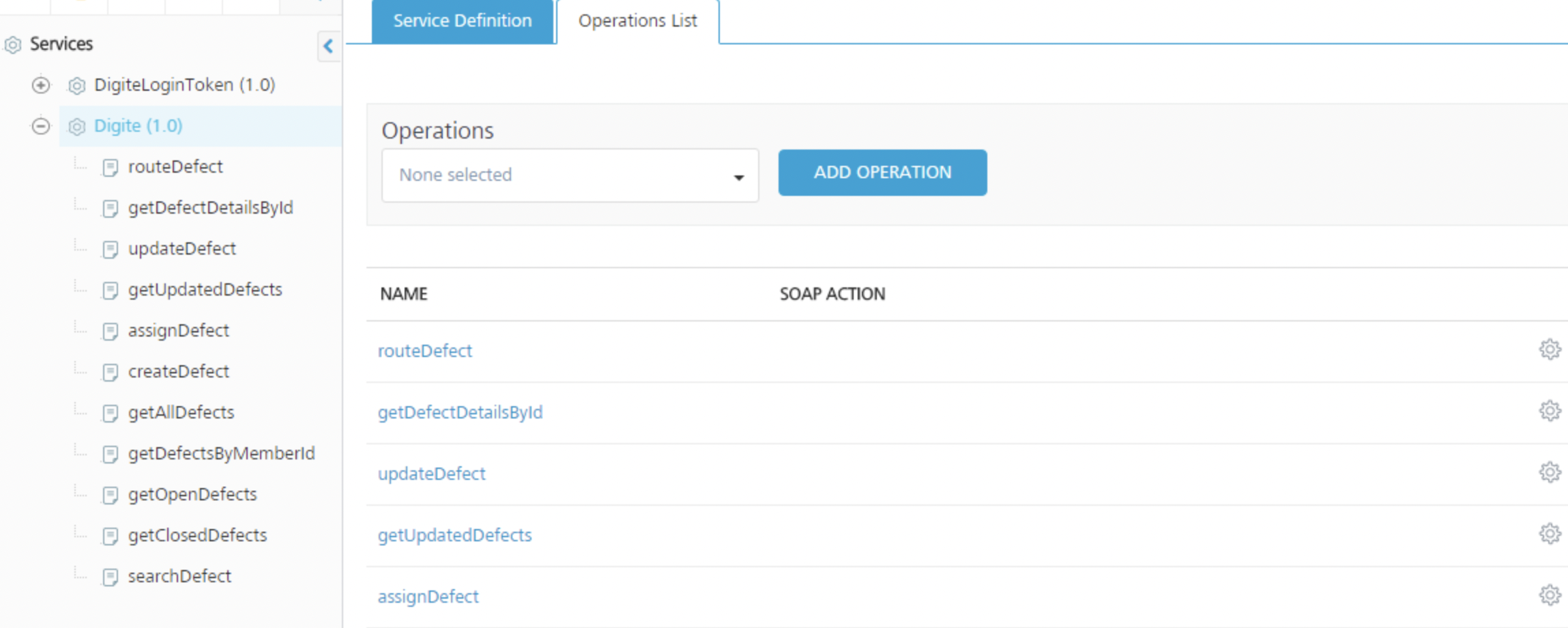This screenshot has width=1568, height=628.
Task: Click the gear icon in updateDefect row
Action: click(x=1549, y=472)
